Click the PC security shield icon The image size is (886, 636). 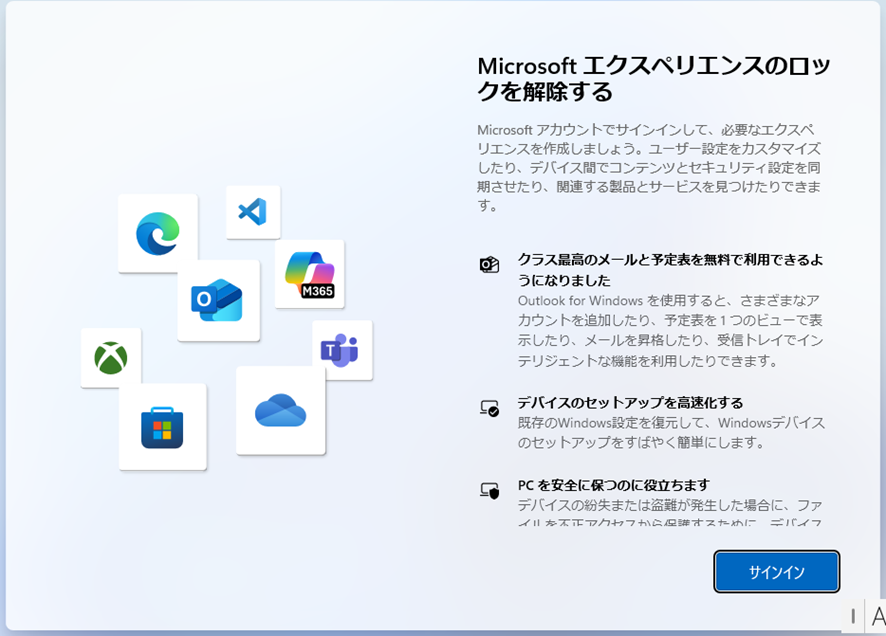(489, 490)
